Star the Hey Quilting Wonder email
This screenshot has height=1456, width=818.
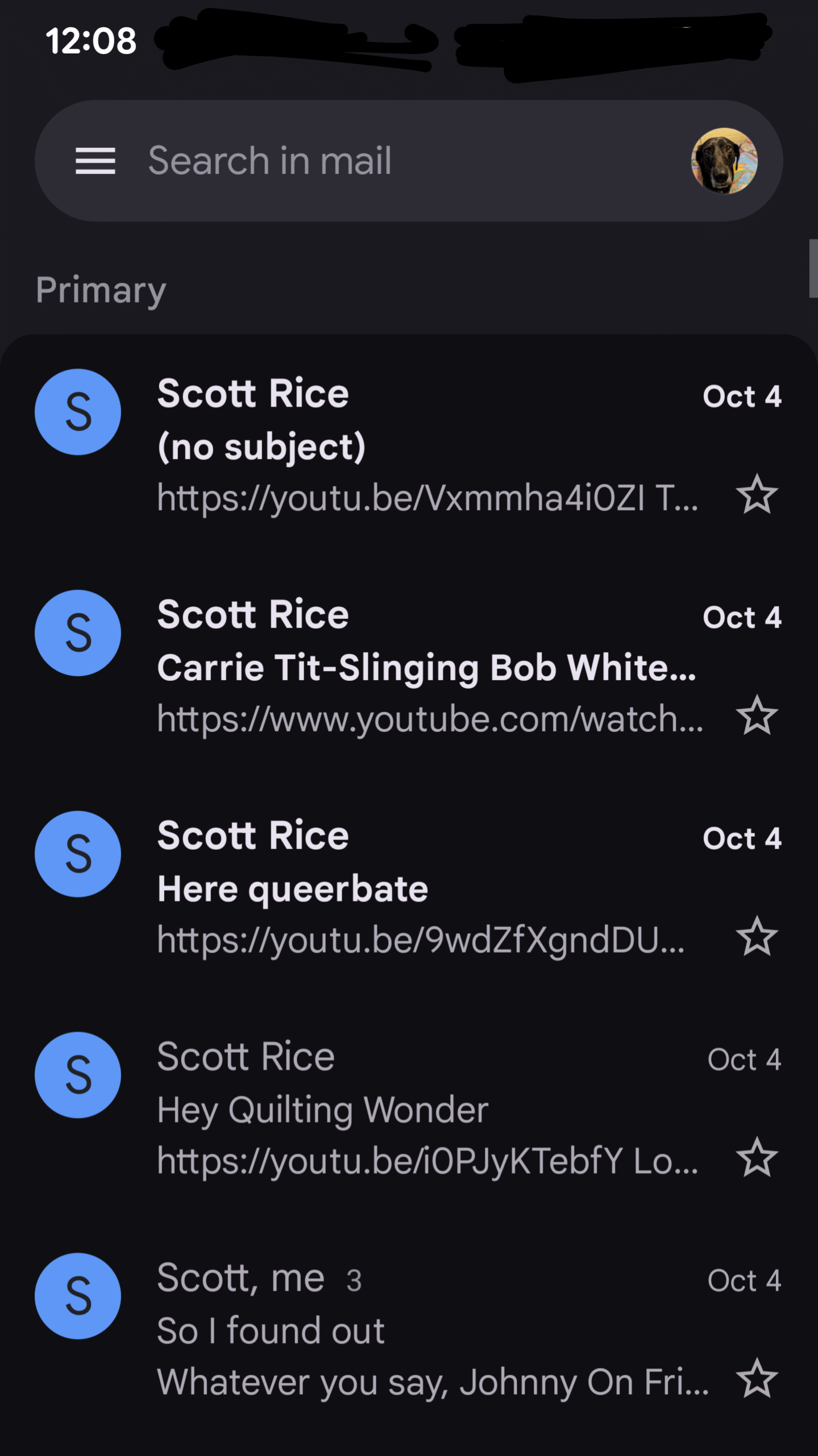(x=757, y=1157)
